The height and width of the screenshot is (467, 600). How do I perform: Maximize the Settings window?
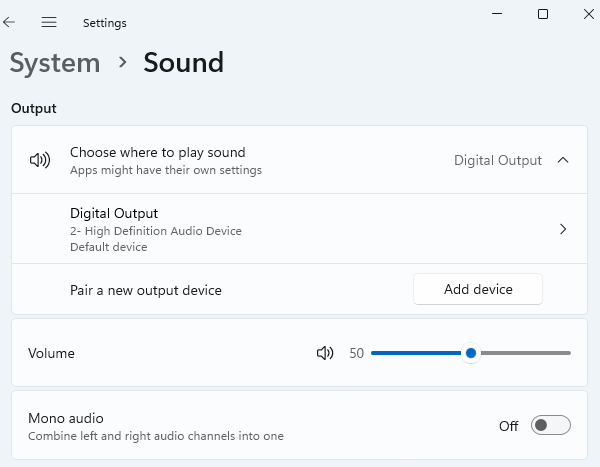(543, 14)
